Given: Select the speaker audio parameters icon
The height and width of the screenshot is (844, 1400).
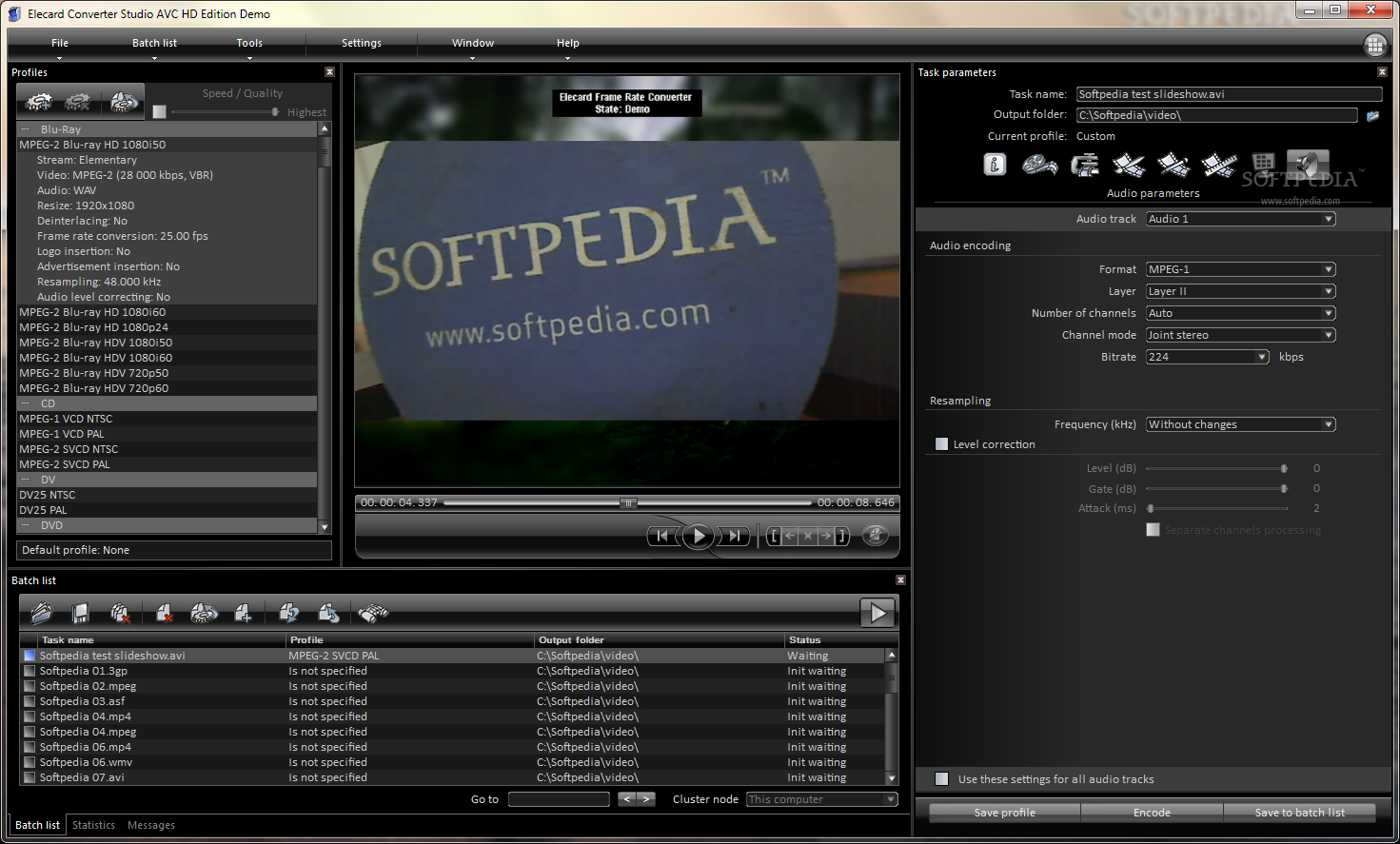Looking at the screenshot, I should pos(1308,164).
